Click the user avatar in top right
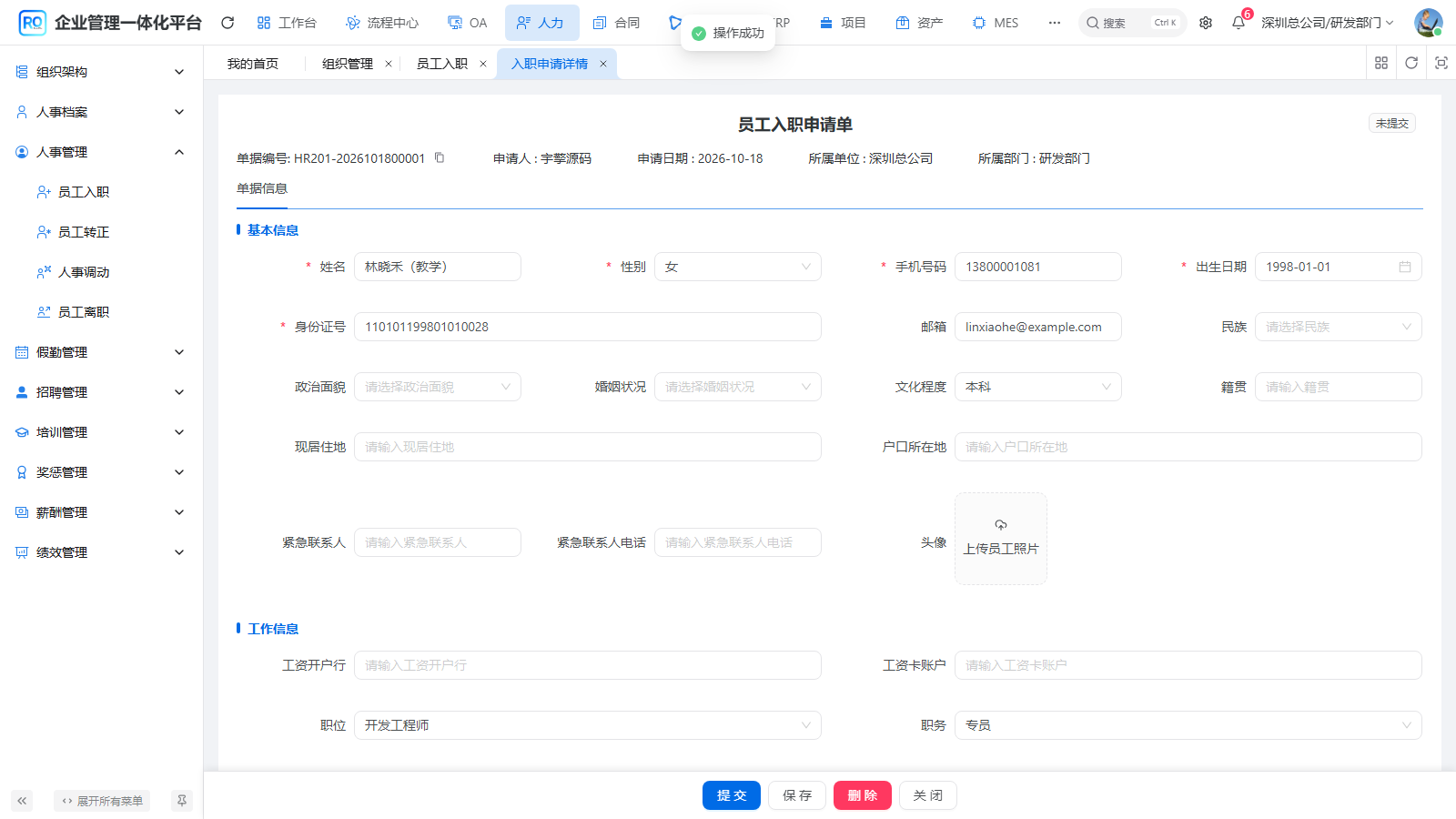The width and height of the screenshot is (1456, 819). click(1428, 23)
